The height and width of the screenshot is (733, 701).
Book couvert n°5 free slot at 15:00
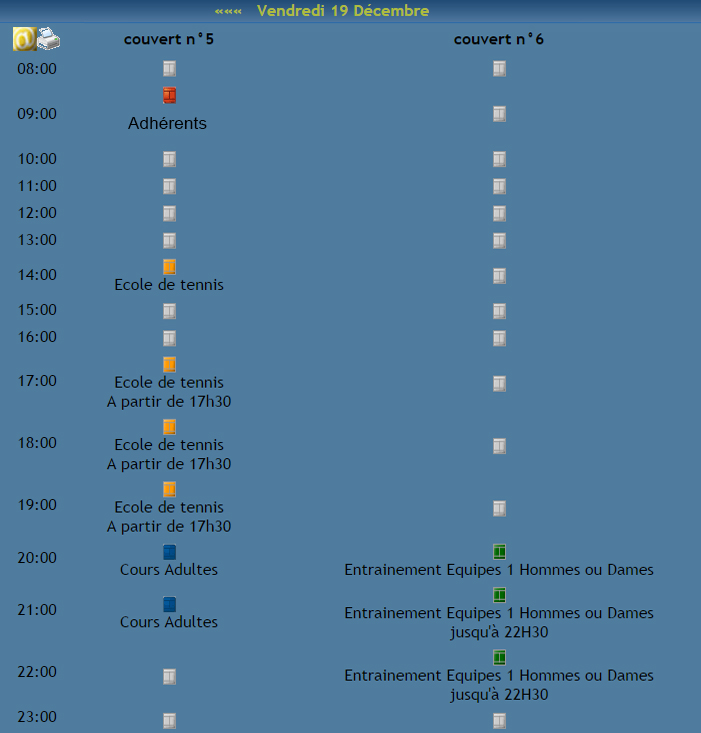(x=170, y=310)
